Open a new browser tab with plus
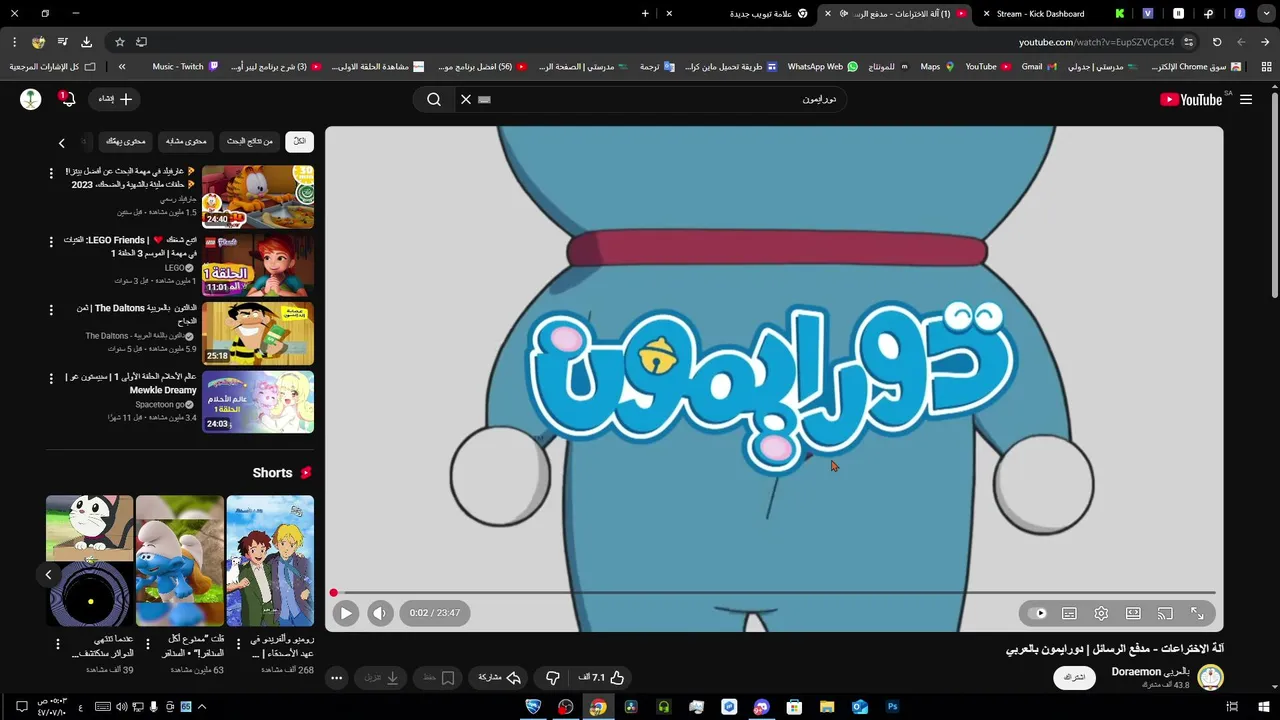This screenshot has height=720, width=1280. point(645,14)
